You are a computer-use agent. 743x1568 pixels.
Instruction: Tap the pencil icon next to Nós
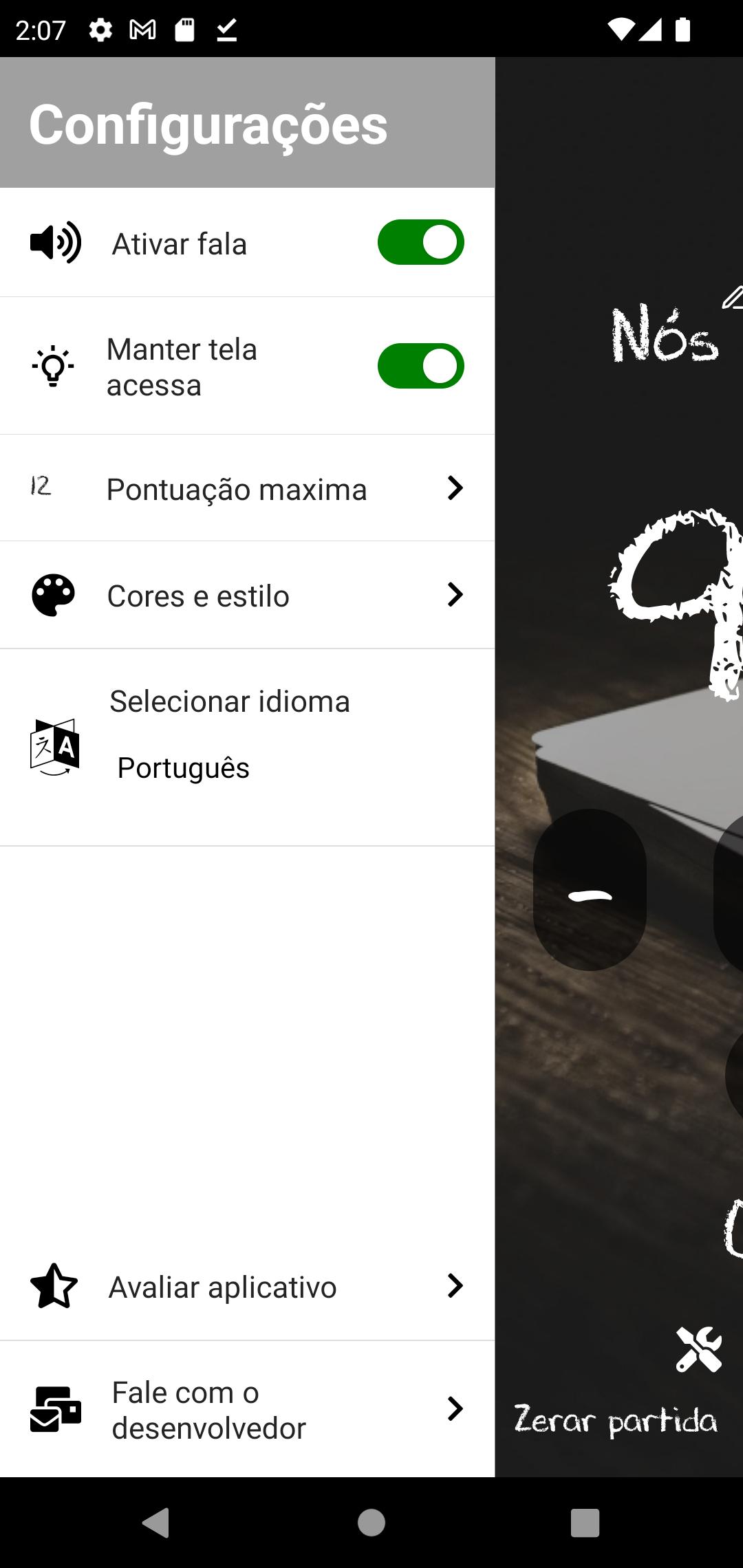click(733, 298)
